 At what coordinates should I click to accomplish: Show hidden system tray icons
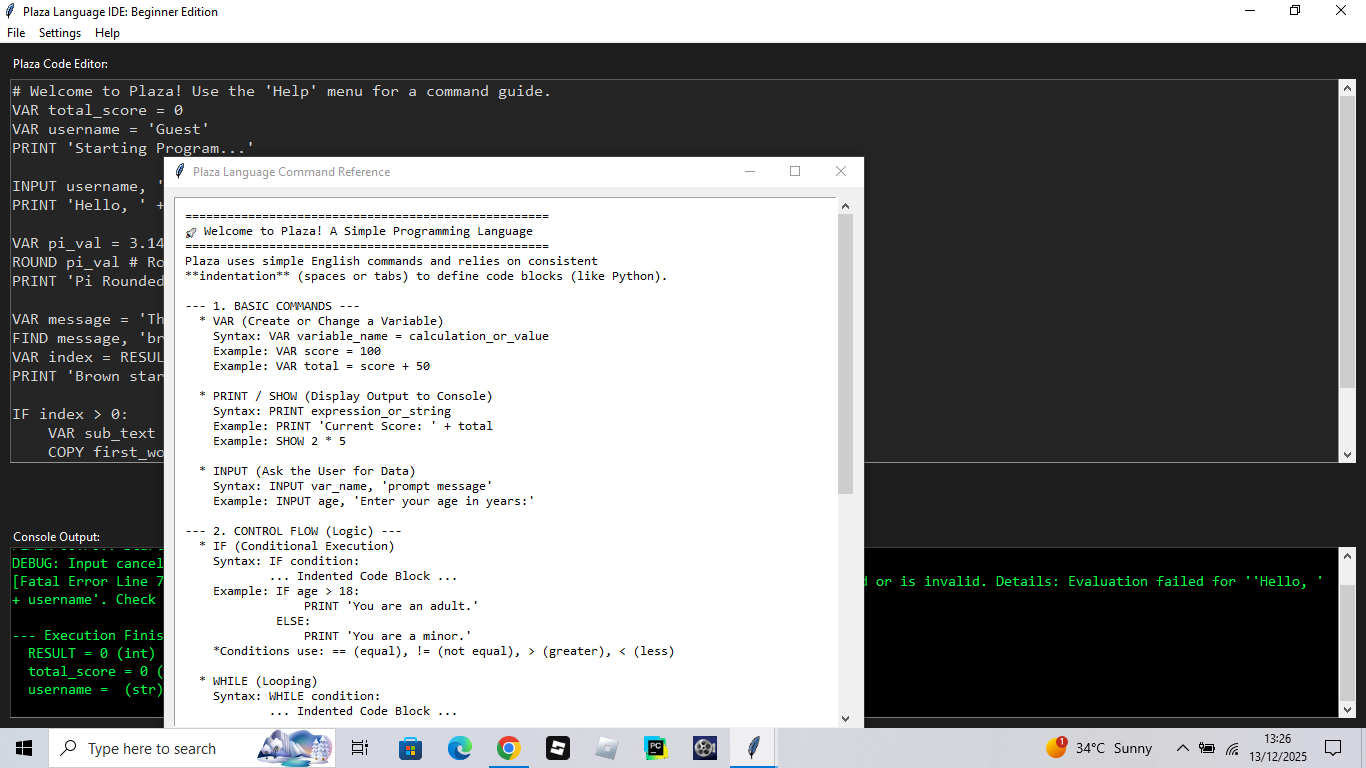click(x=1183, y=748)
